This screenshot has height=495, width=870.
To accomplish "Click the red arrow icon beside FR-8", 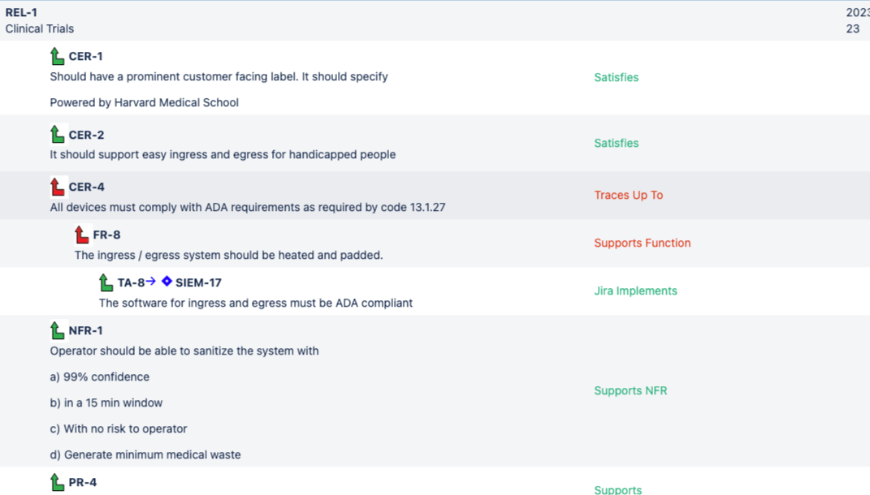I will coord(81,235).
